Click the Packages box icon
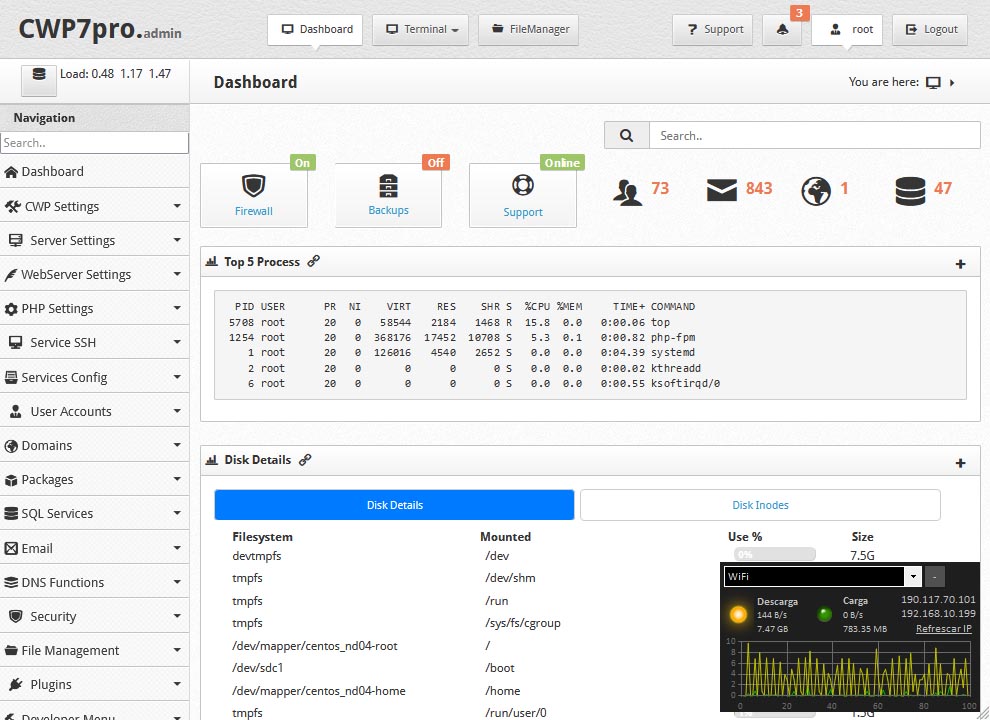 [11, 480]
